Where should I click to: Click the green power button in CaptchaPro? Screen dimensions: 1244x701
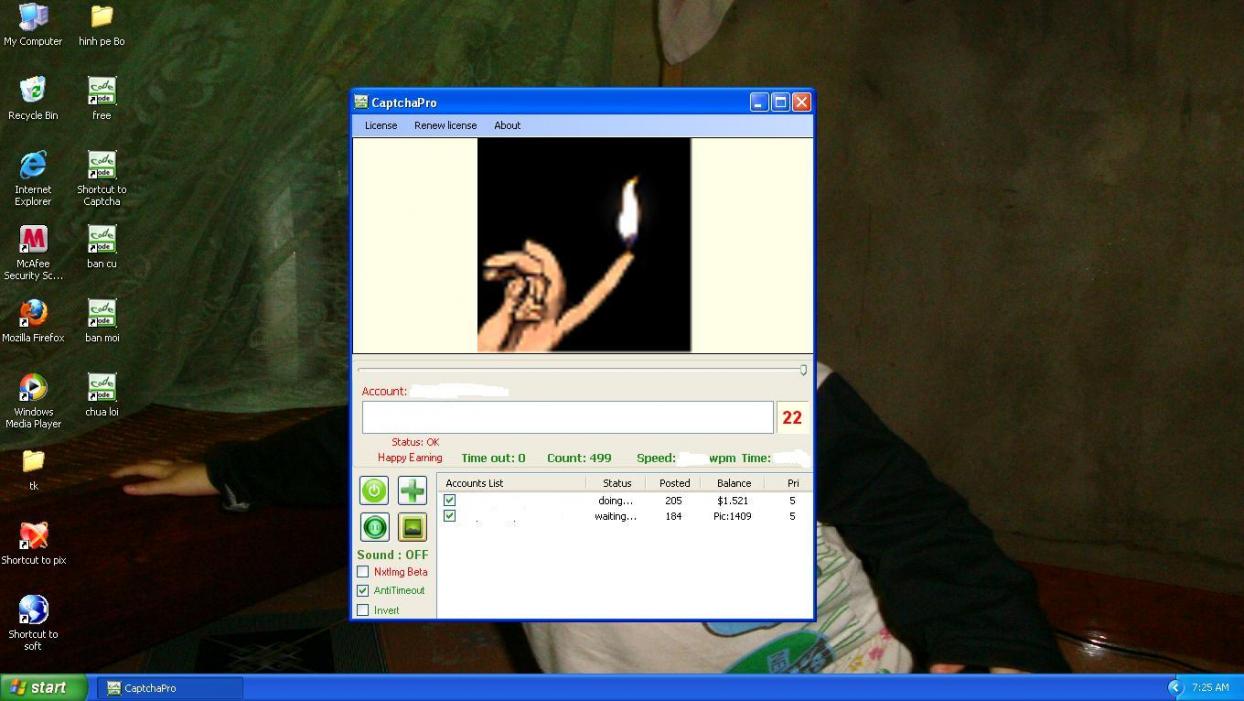point(374,490)
